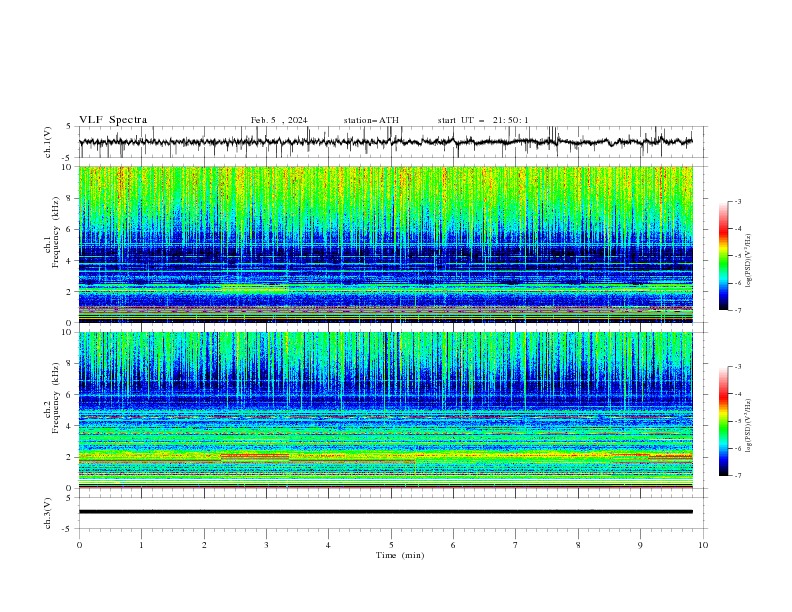The width and height of the screenshot is (792, 612).
Task: Click time axis tick label '10'
Action: point(703,545)
